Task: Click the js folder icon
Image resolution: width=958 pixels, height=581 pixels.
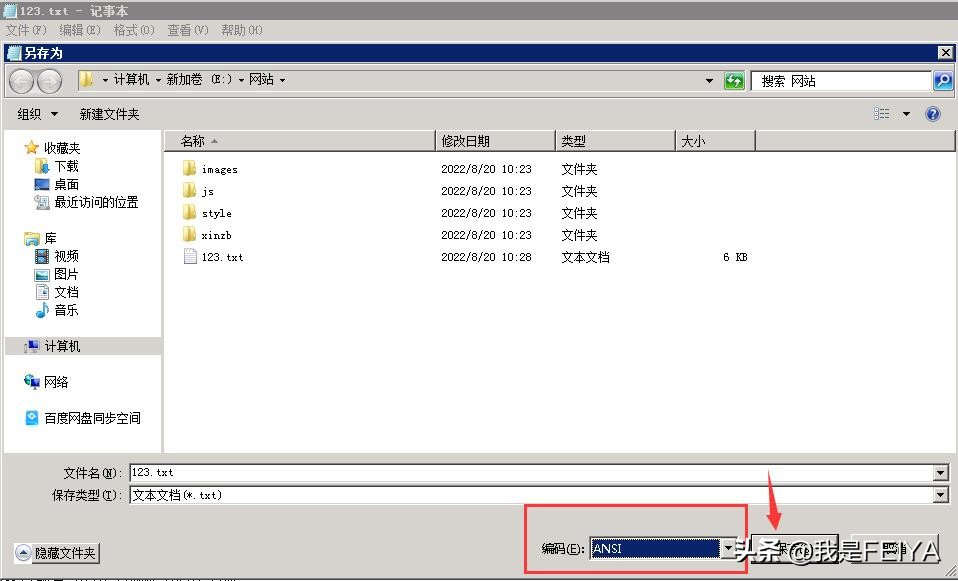Action: (x=189, y=191)
